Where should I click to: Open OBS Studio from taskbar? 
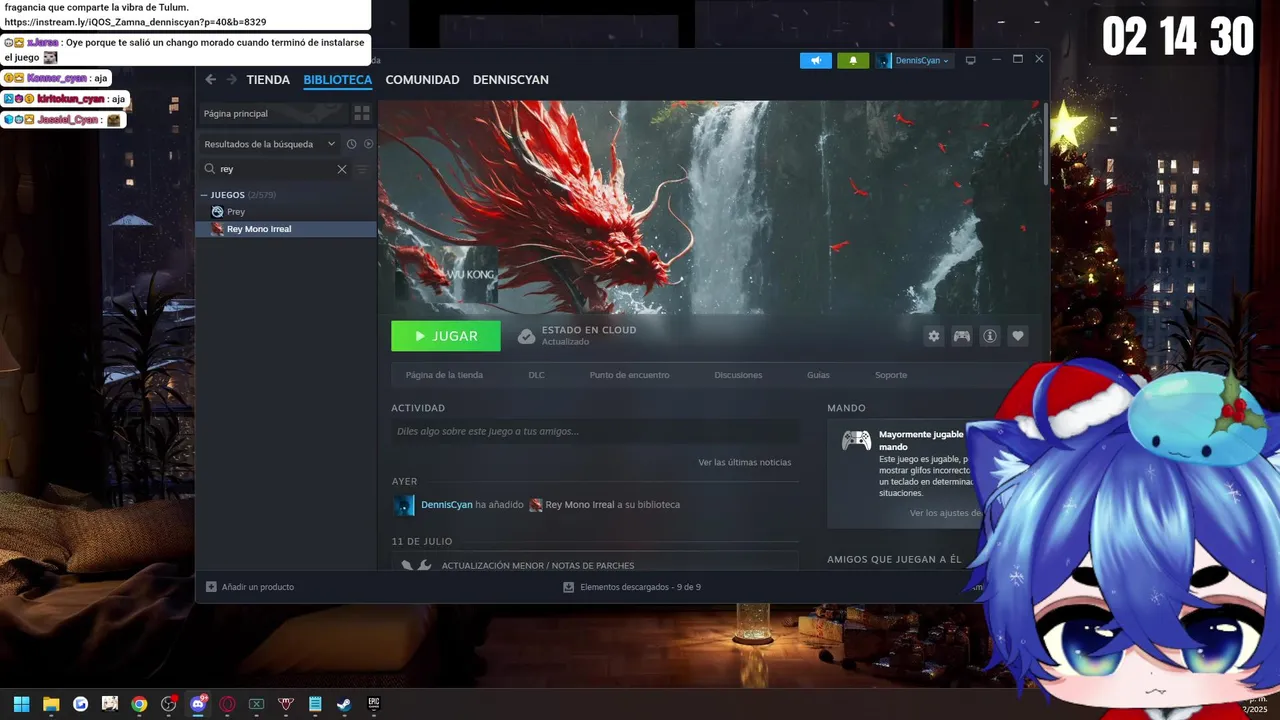[168, 704]
